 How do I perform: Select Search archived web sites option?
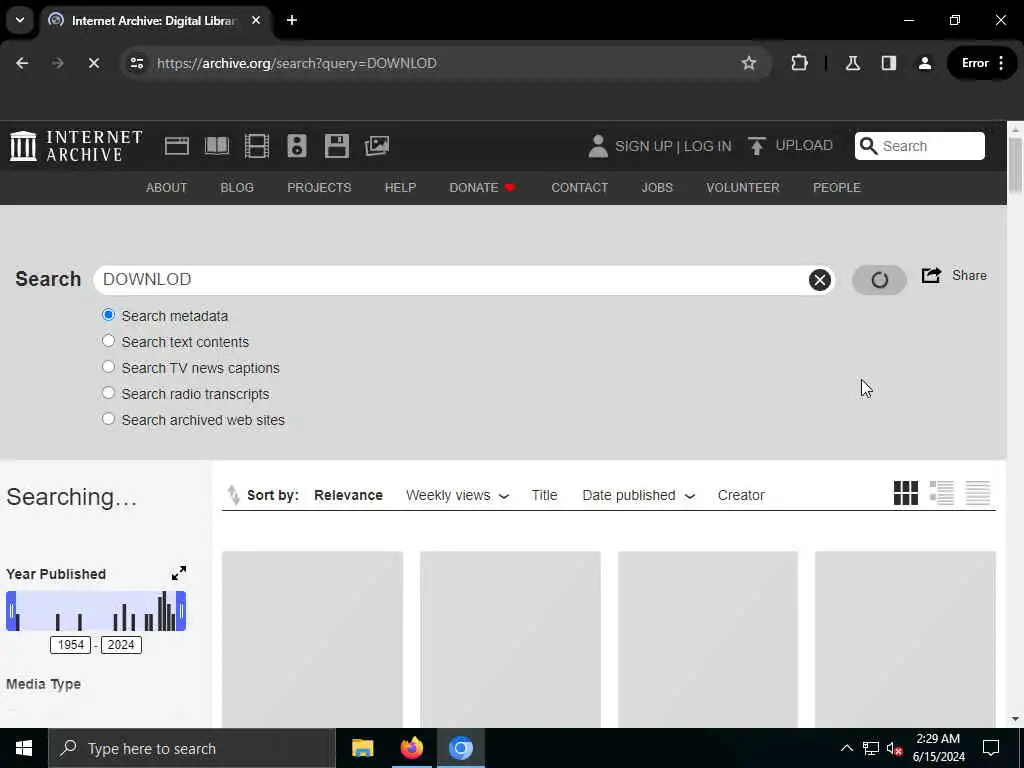click(x=108, y=419)
